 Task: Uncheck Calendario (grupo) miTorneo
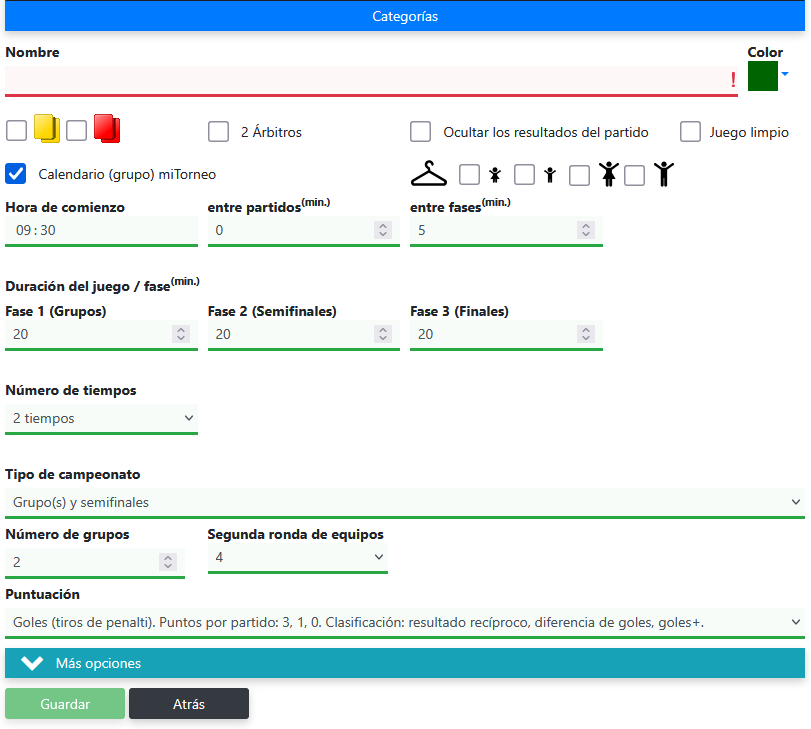(16, 174)
